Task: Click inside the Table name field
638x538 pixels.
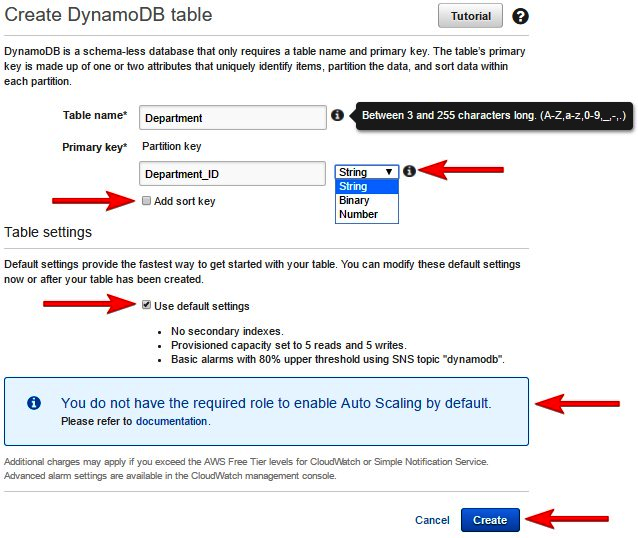Action: 233,118
